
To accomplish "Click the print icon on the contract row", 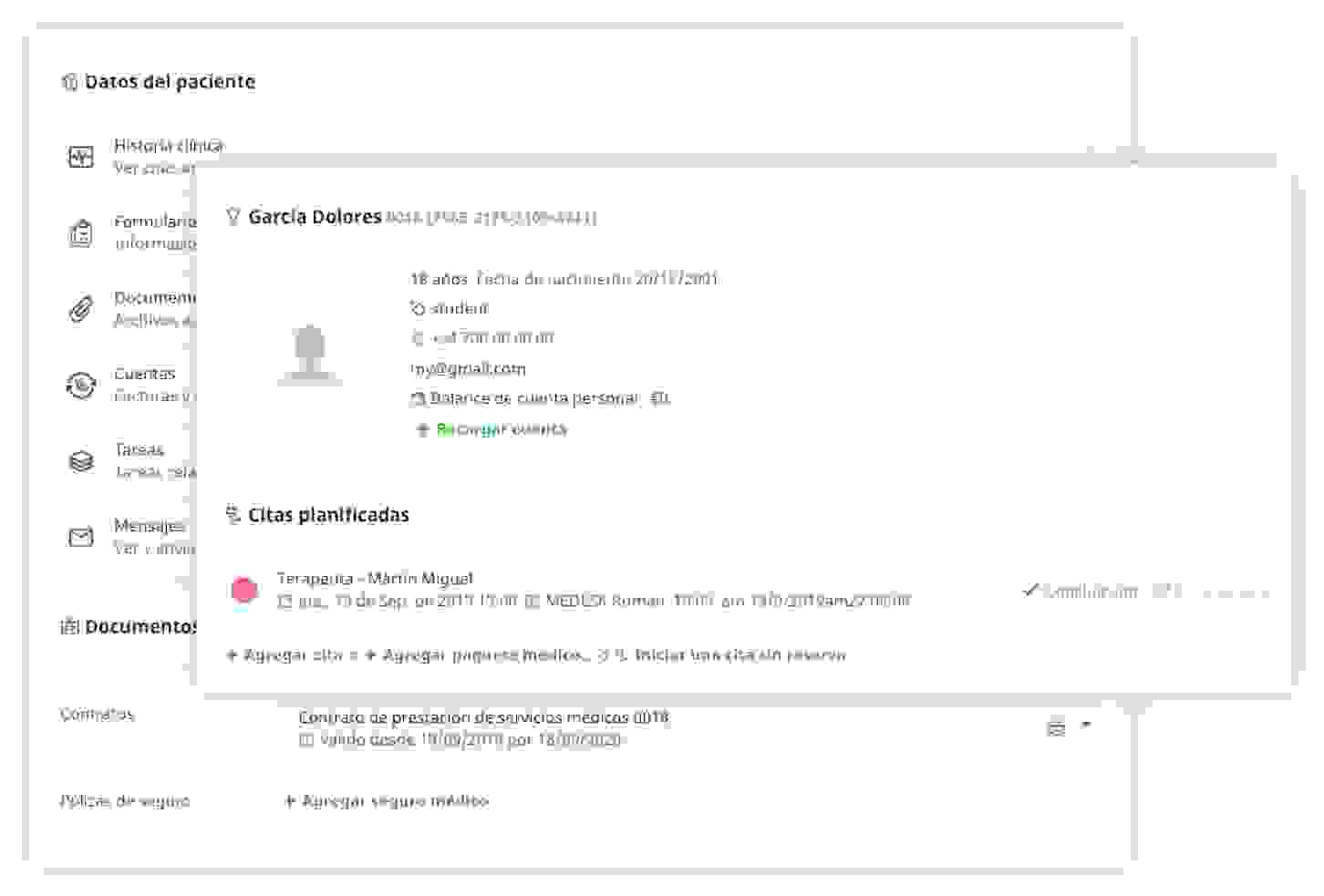I will click(1056, 726).
